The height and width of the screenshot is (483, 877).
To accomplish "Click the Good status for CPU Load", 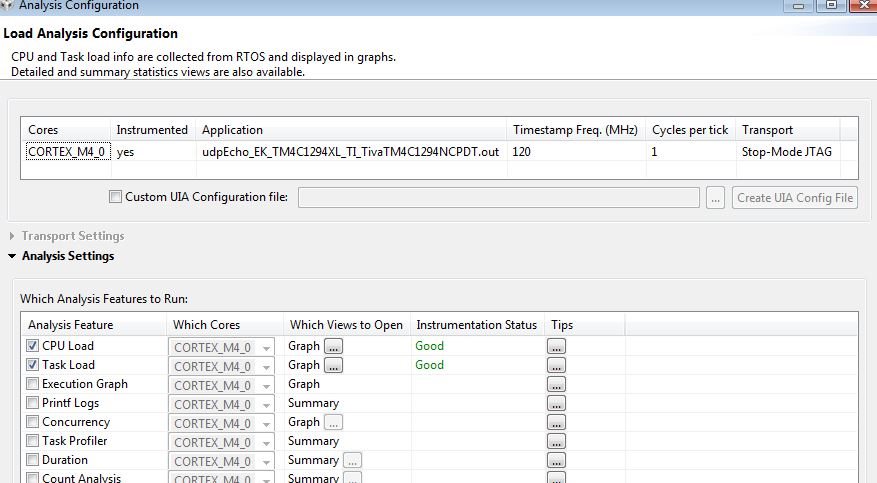I will 430,345.
